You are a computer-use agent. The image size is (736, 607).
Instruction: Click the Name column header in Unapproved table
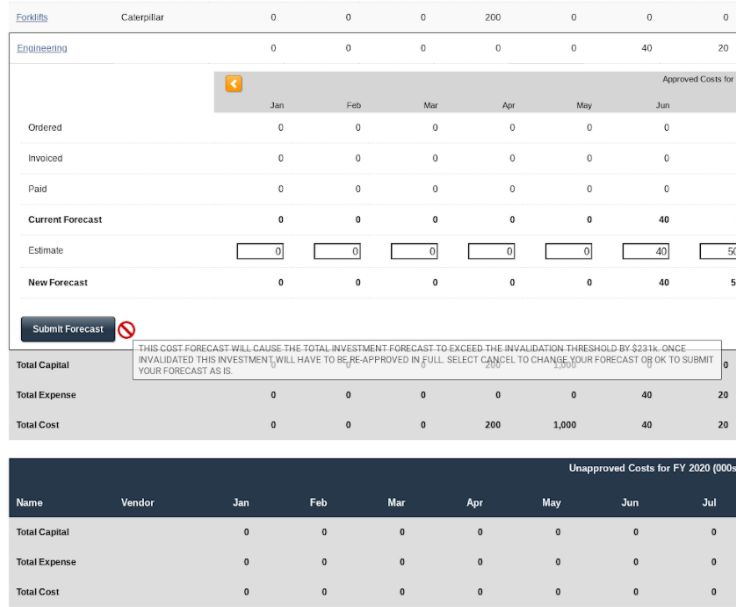29,502
